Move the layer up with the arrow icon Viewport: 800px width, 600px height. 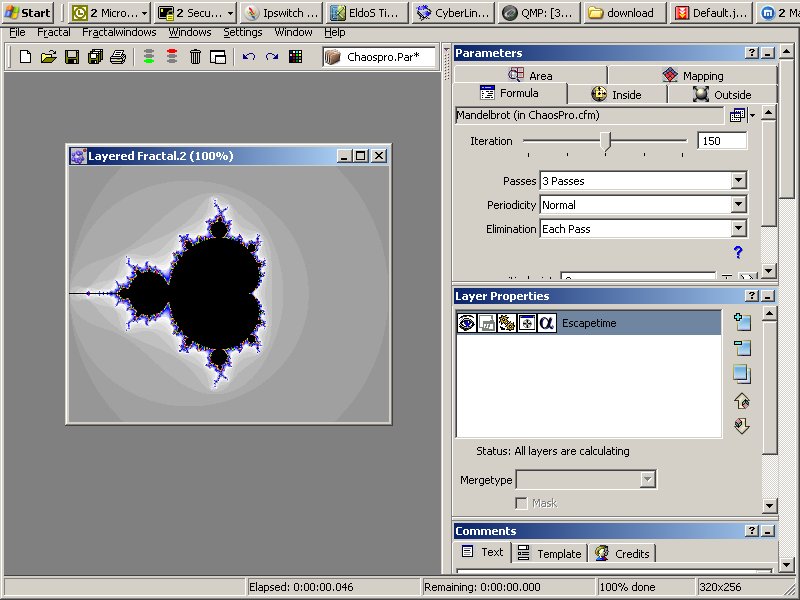pos(741,401)
